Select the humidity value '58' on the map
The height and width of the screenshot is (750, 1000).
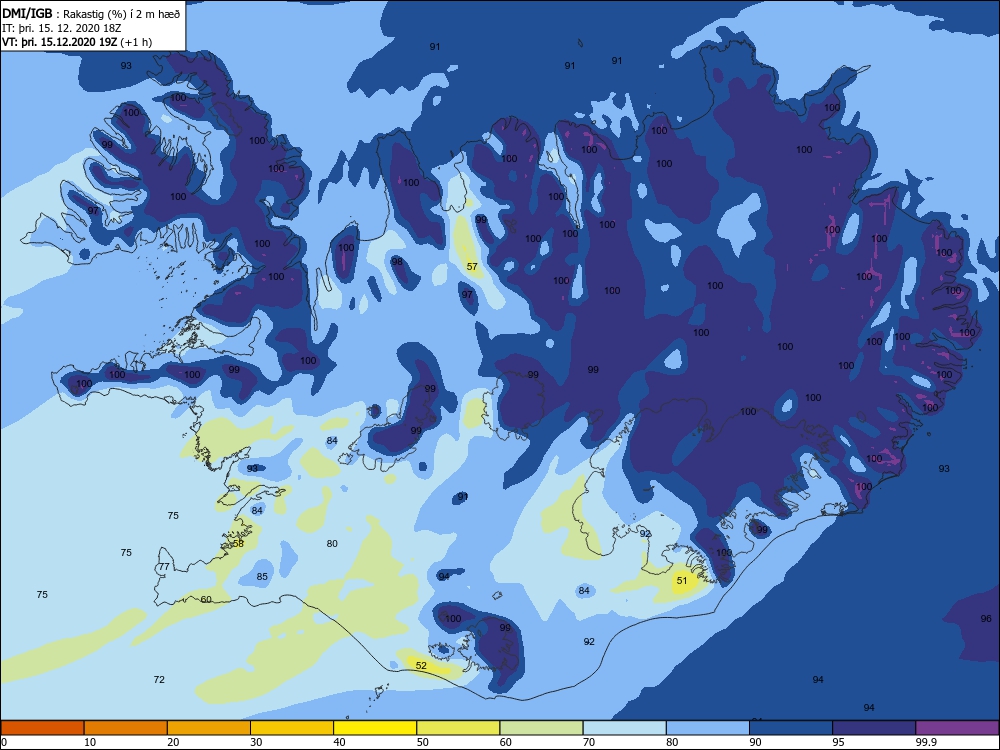pyautogui.click(x=238, y=543)
